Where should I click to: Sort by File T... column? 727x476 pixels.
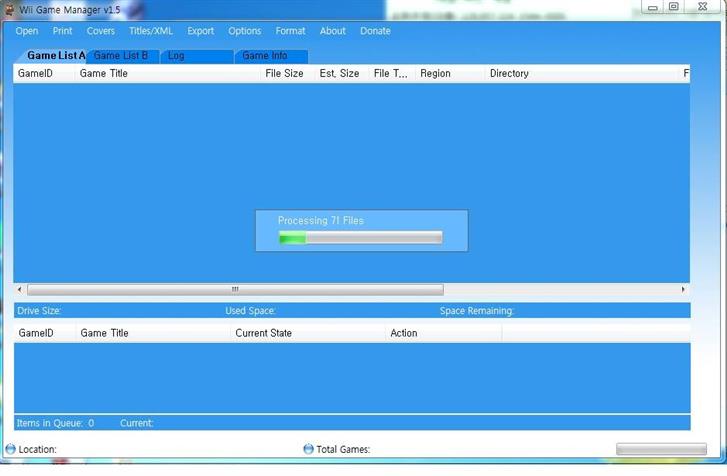[392, 74]
